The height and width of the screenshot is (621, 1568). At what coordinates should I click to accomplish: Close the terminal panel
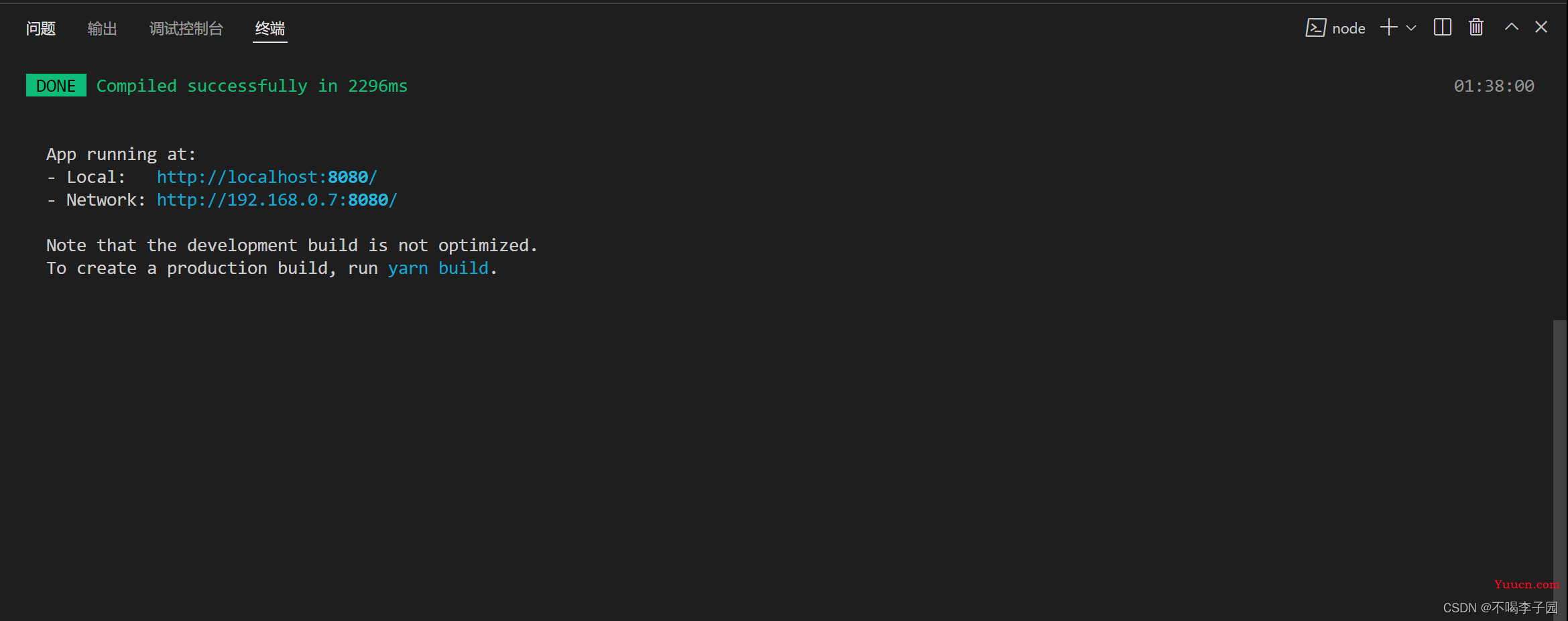(x=1541, y=27)
